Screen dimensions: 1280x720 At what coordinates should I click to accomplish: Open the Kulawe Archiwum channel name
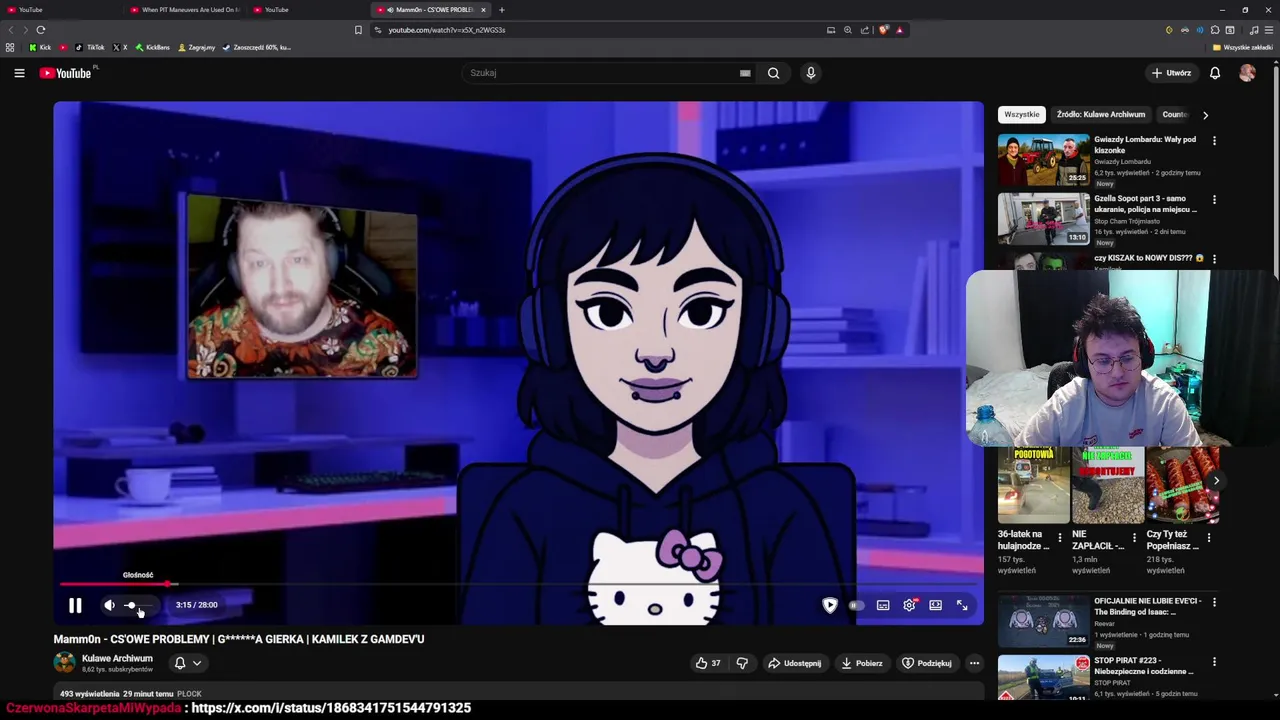click(x=117, y=658)
